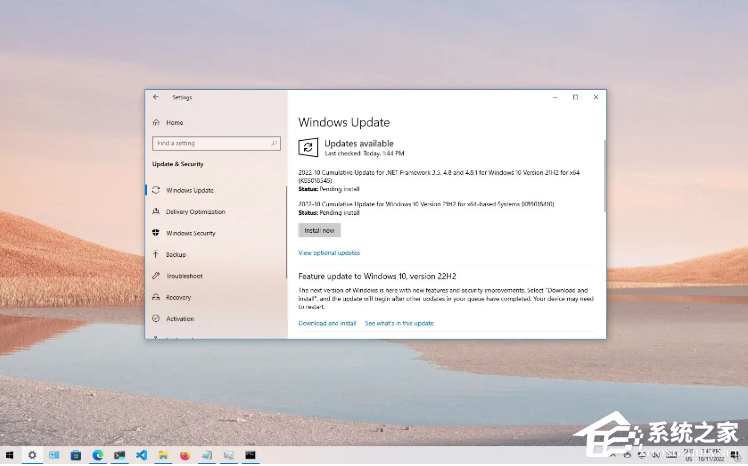Open the Activation page

(x=180, y=319)
